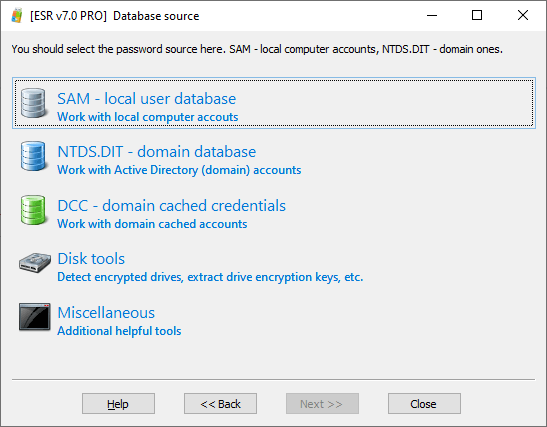
Task: Click 'Additional helpful tools' description
Action: click(119, 331)
